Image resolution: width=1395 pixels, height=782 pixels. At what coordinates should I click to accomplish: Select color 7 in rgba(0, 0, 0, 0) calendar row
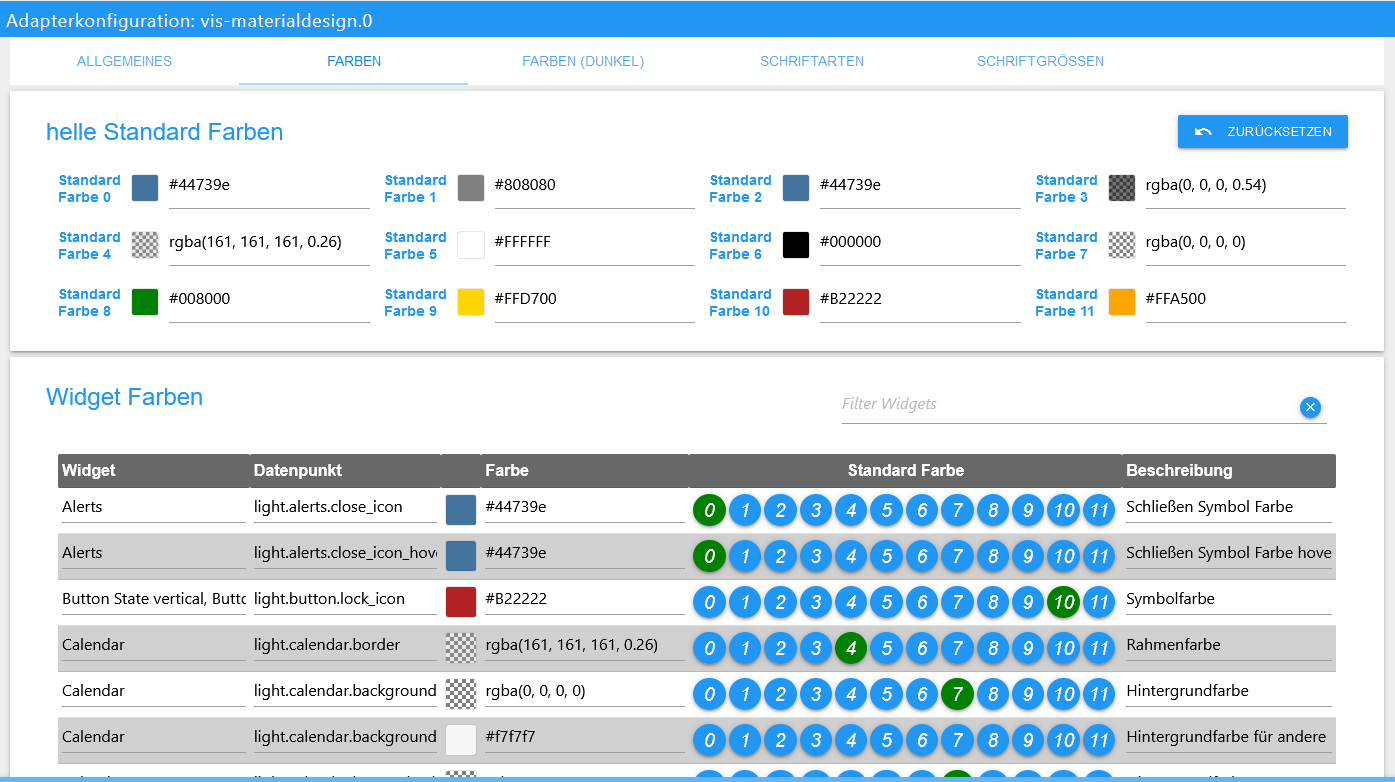[957, 695]
